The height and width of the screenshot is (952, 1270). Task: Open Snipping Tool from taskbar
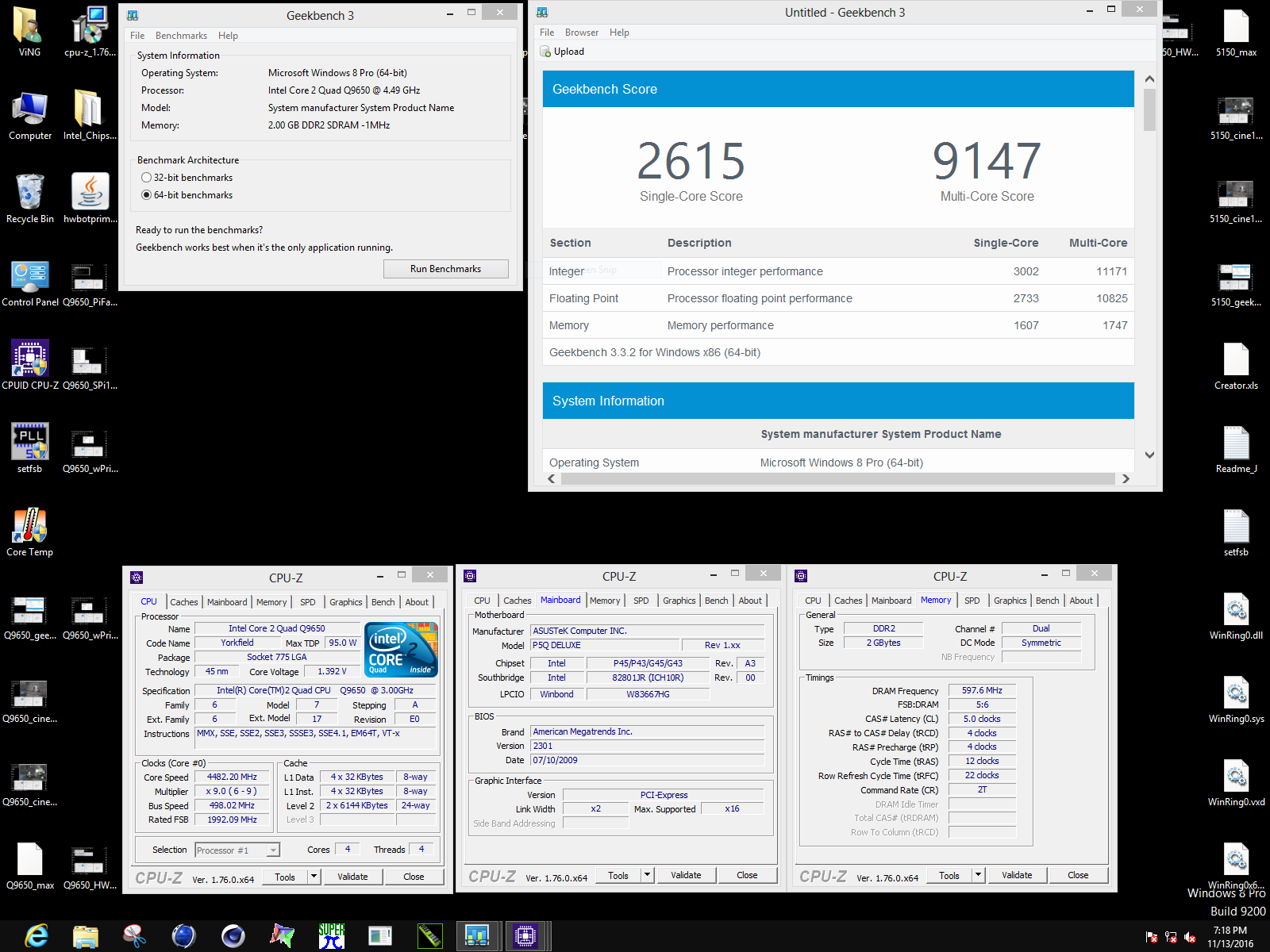tap(134, 936)
